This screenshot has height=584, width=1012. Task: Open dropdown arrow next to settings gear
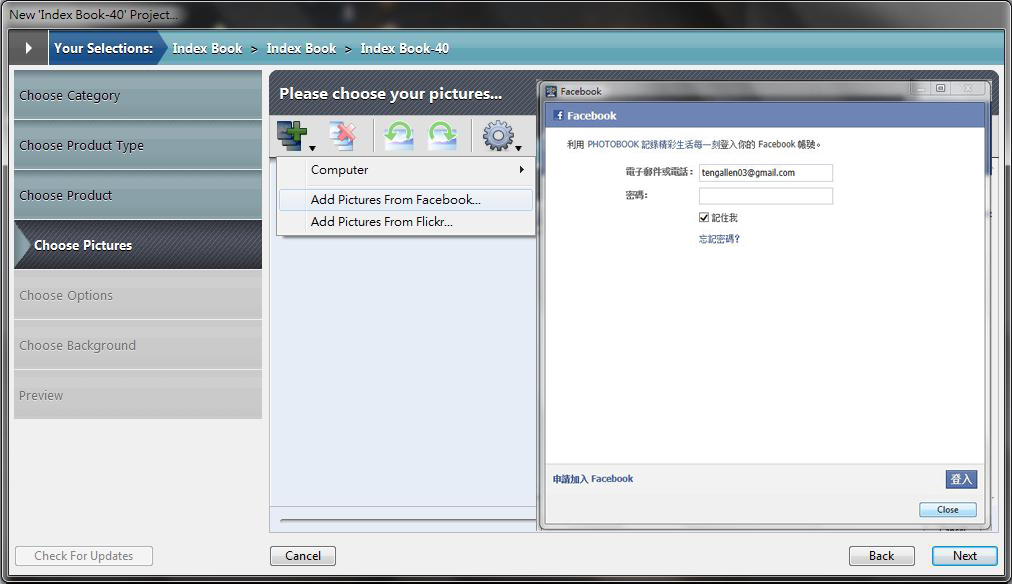click(x=518, y=148)
